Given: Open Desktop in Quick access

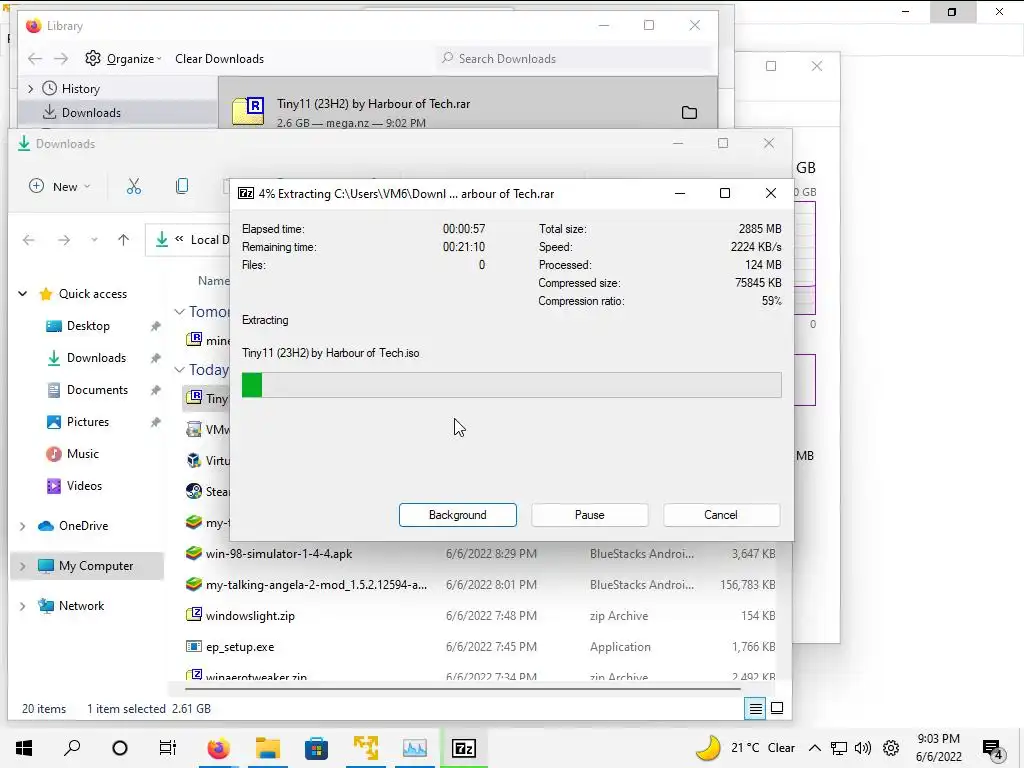Looking at the screenshot, I should coord(88,326).
